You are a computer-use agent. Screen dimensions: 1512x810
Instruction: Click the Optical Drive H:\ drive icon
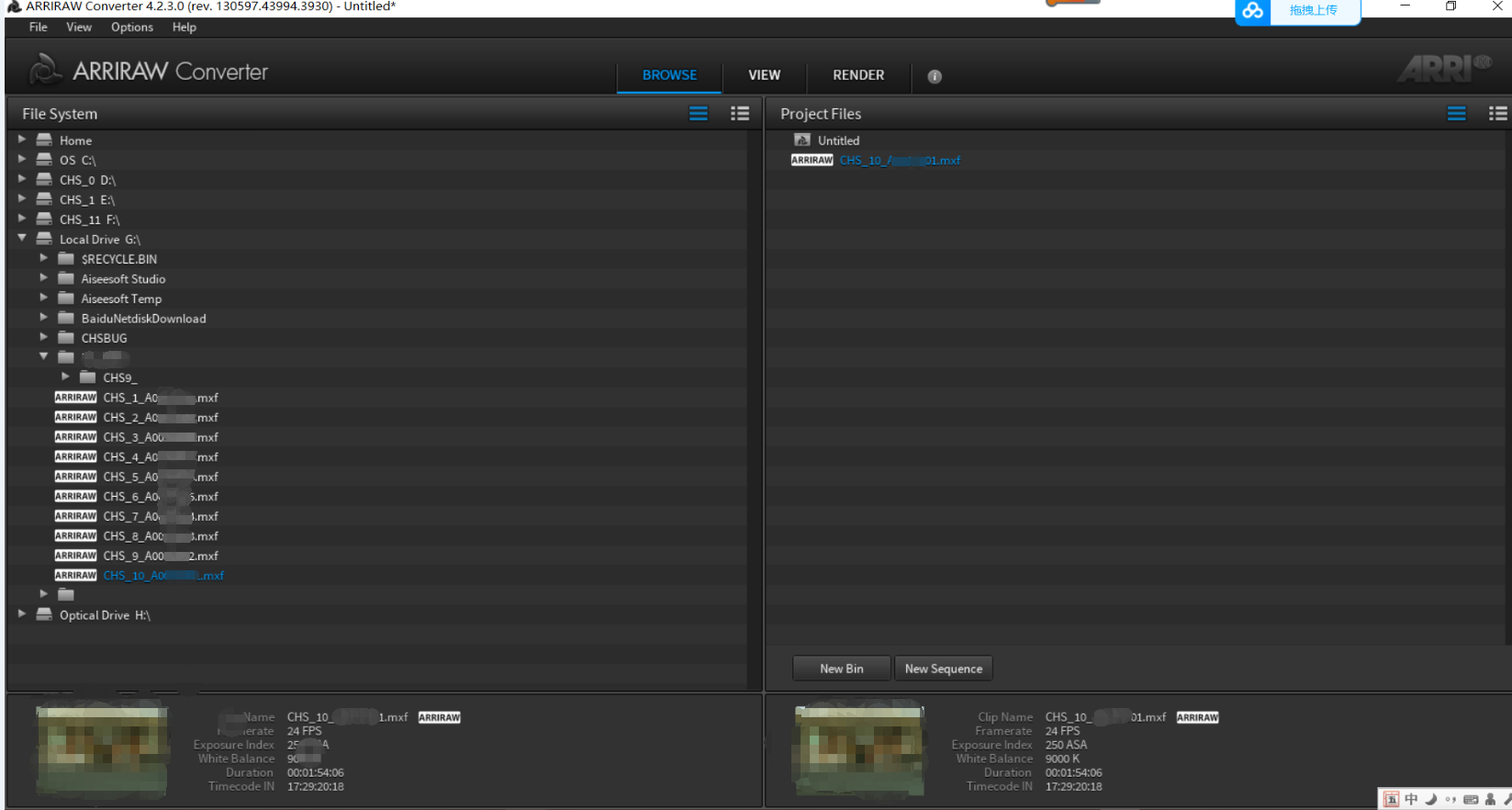tap(44, 614)
